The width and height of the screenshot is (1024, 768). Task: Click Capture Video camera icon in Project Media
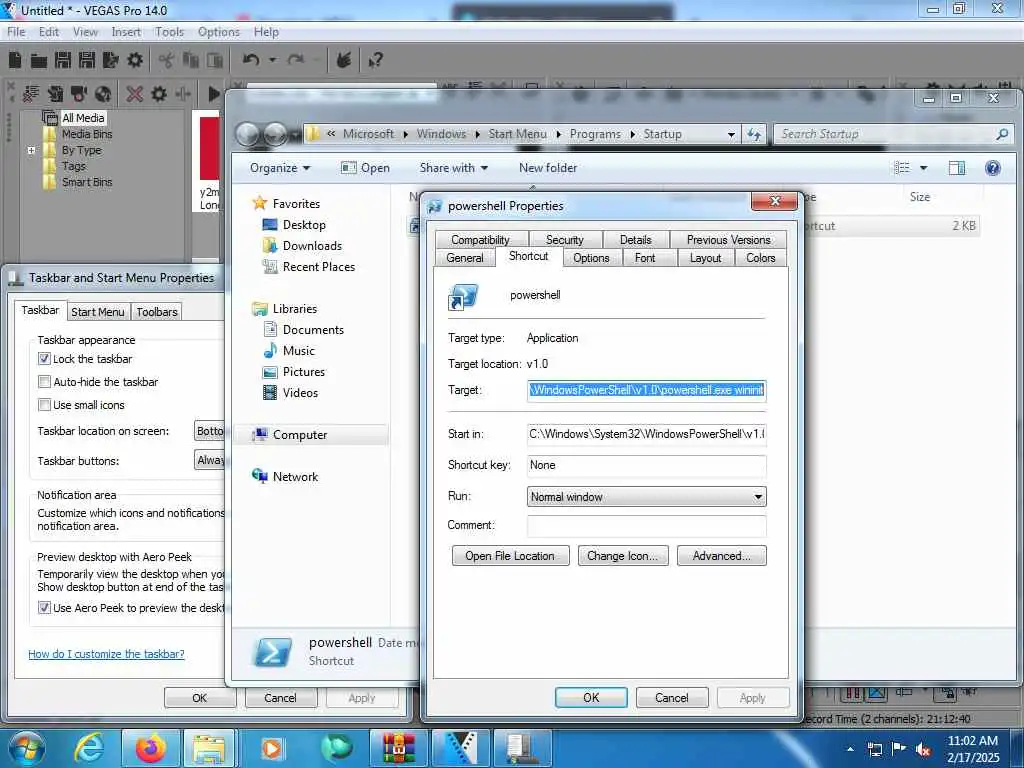pyautogui.click(x=78, y=94)
